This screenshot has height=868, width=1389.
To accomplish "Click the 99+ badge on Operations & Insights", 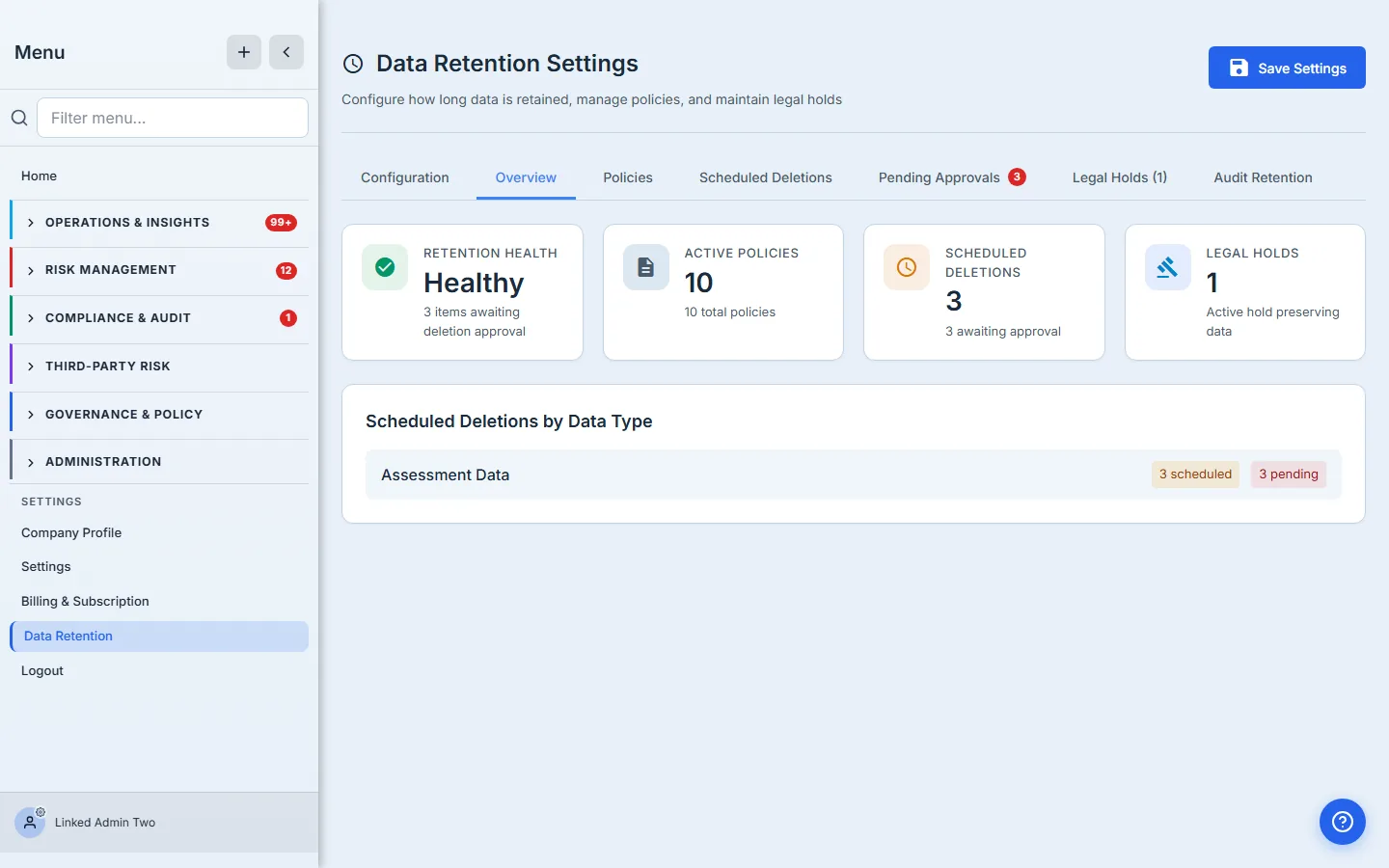I will [x=281, y=223].
